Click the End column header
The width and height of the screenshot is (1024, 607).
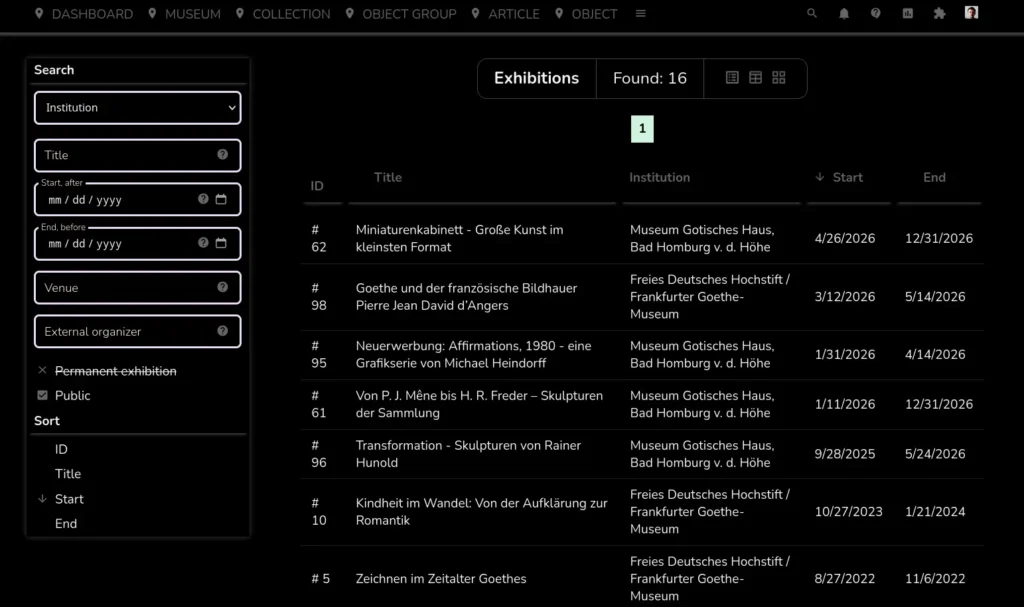pos(935,177)
